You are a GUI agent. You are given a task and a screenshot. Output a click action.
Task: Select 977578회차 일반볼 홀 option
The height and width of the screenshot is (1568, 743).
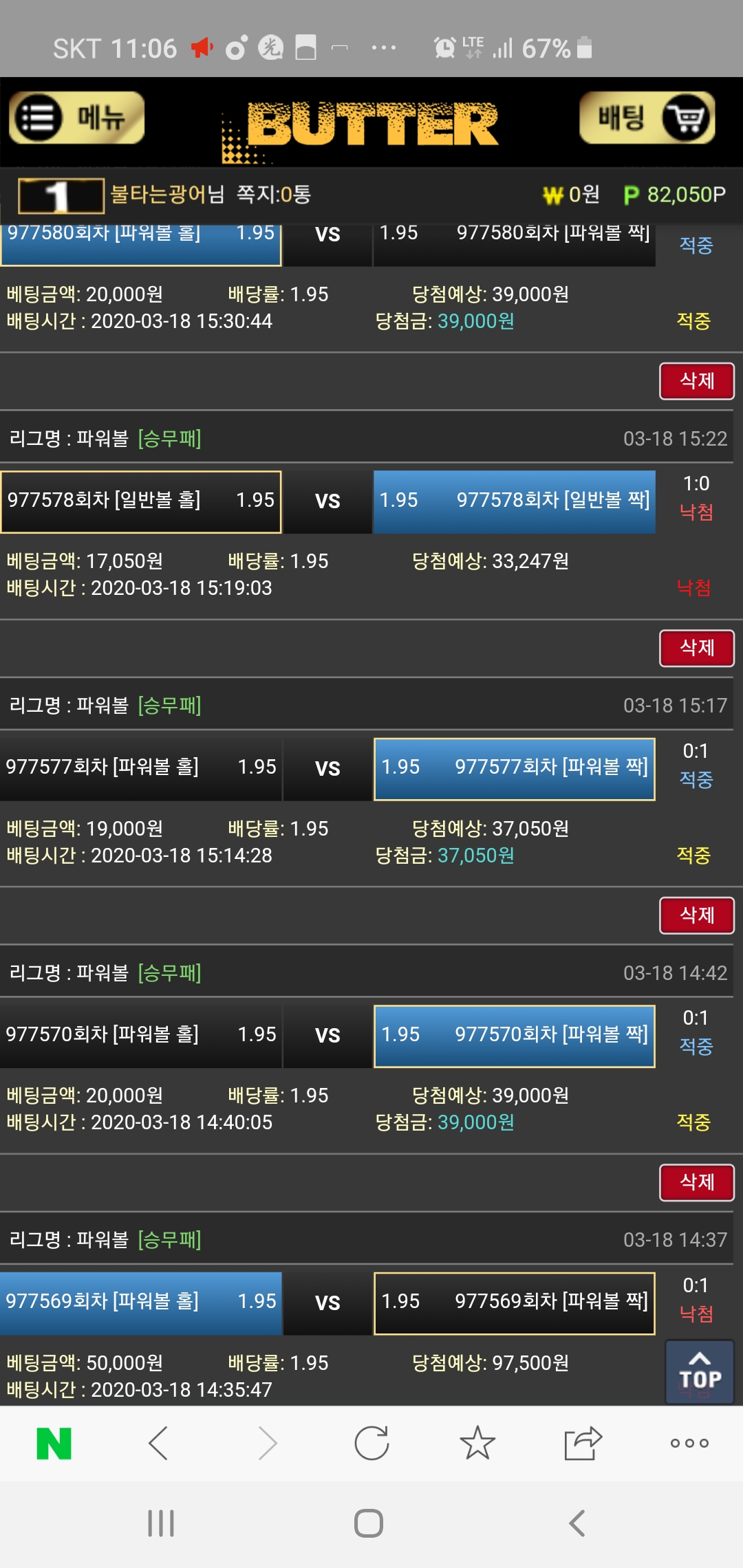tap(141, 501)
